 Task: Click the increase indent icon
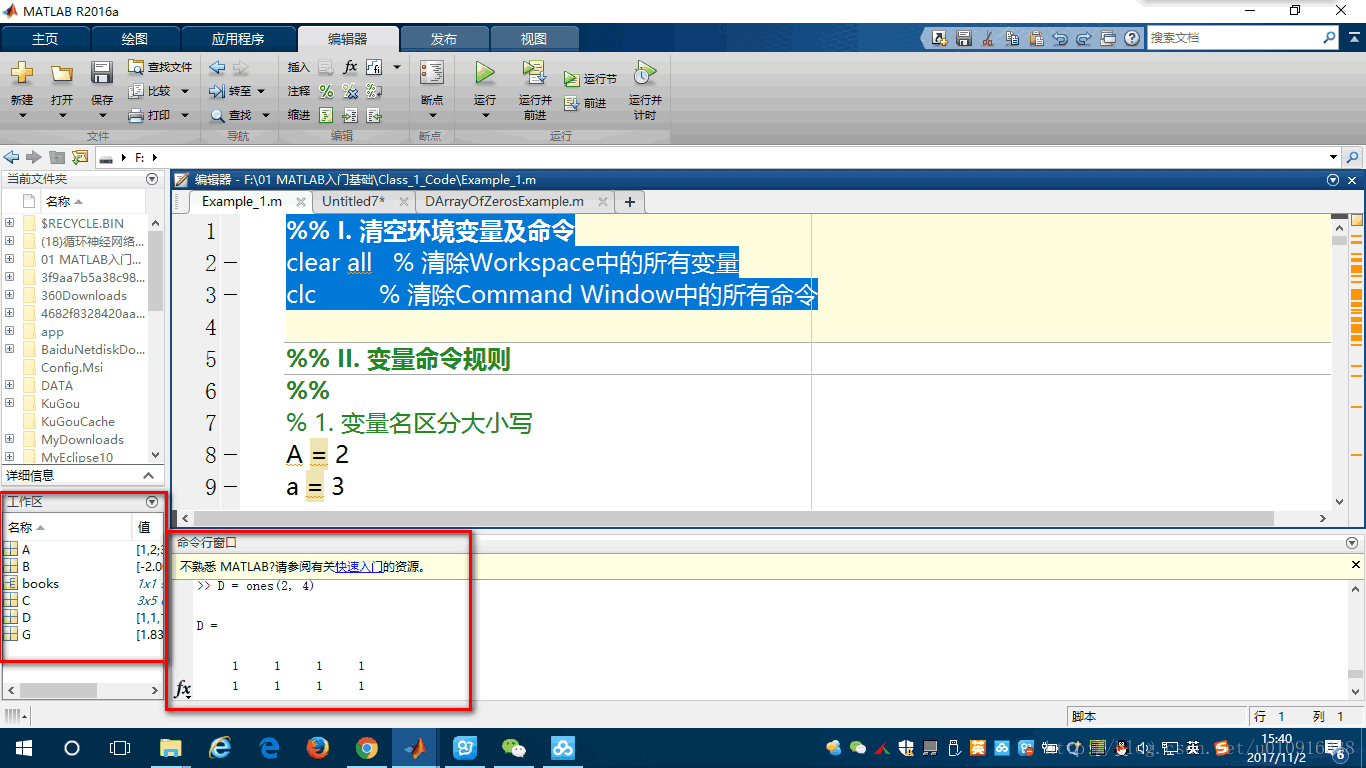pos(350,115)
